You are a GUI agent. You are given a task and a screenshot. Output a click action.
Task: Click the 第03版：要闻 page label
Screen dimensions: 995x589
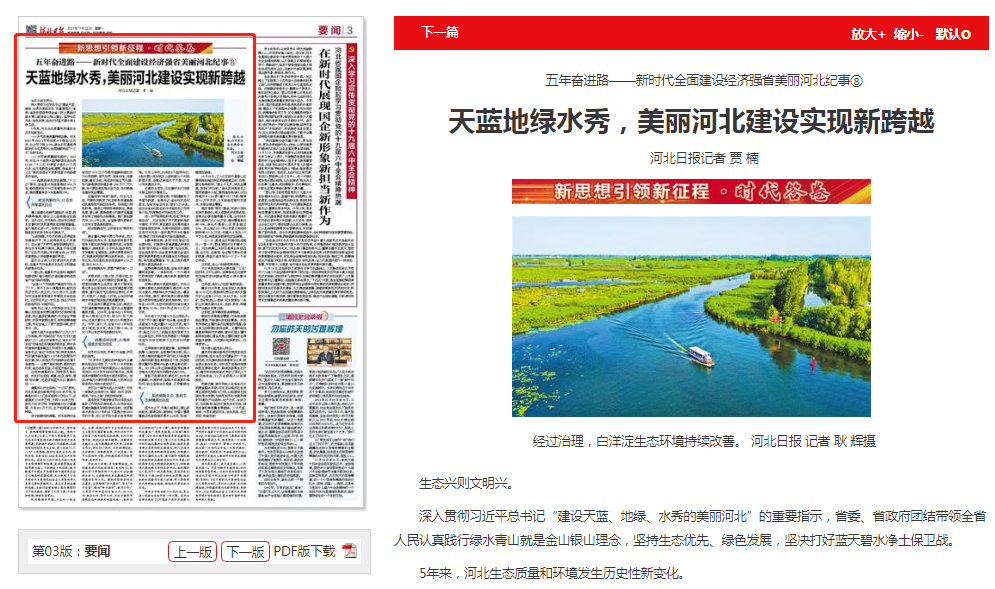point(72,552)
